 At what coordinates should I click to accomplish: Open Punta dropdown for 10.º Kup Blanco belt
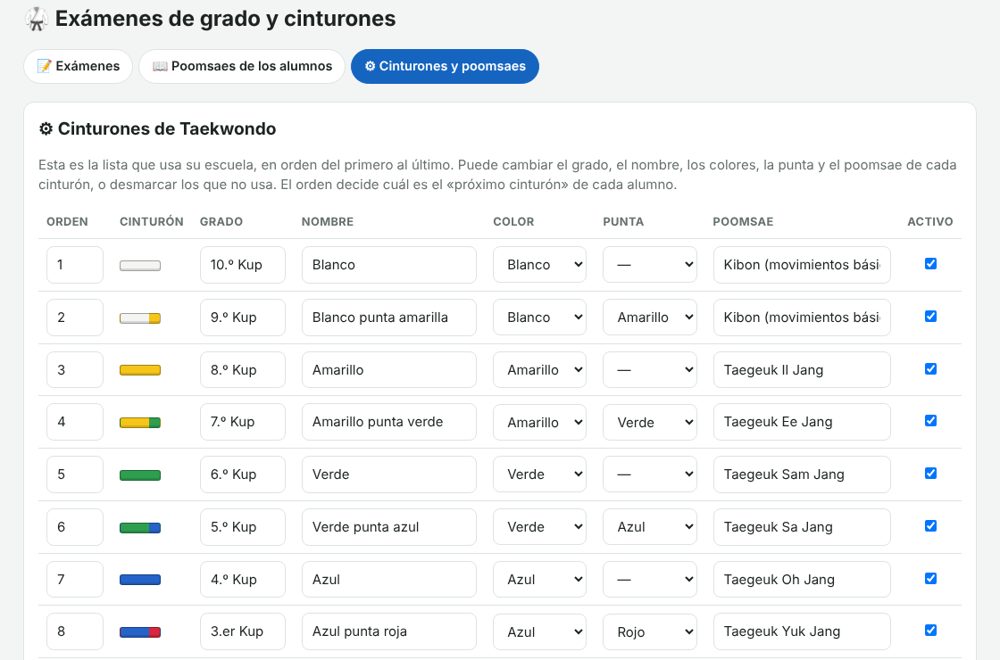(x=650, y=265)
